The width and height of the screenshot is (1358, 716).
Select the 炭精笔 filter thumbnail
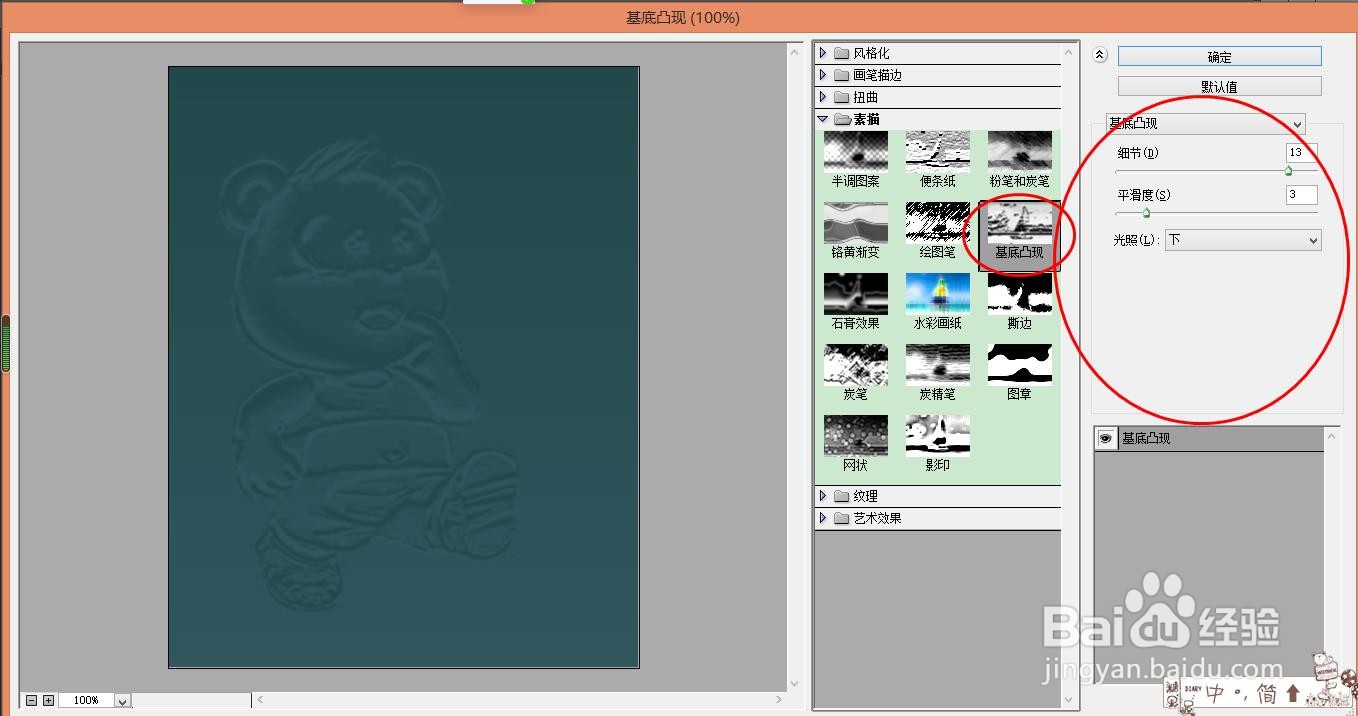[937, 364]
